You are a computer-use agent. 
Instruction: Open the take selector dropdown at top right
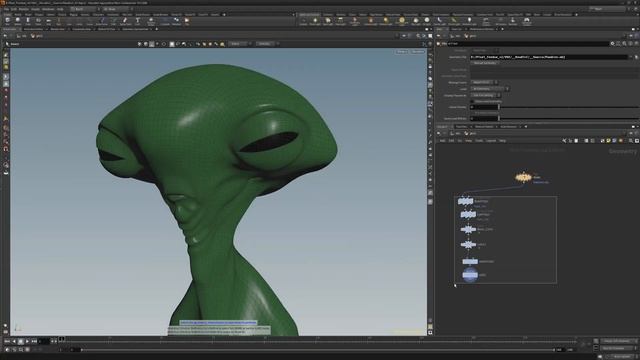coord(607,9)
